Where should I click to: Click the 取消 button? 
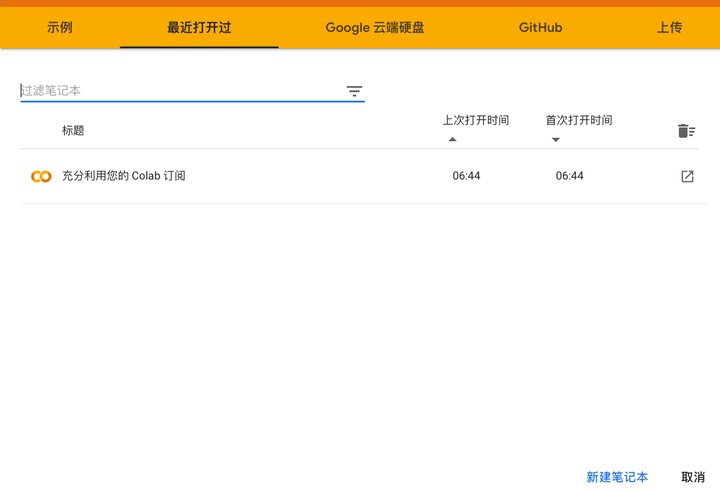tap(693, 477)
